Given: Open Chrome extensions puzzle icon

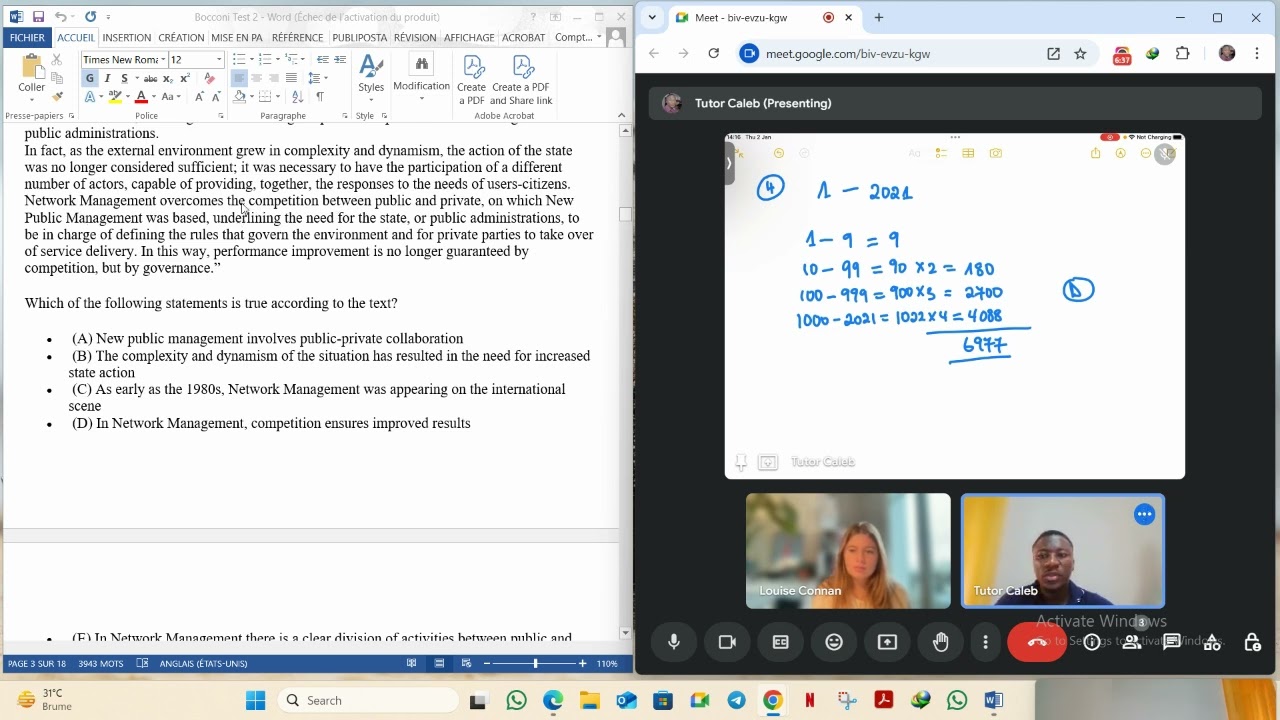Looking at the screenshot, I should point(1183,54).
